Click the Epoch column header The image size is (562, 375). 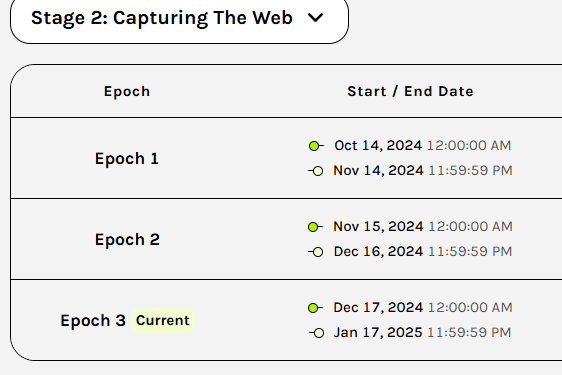click(x=127, y=91)
